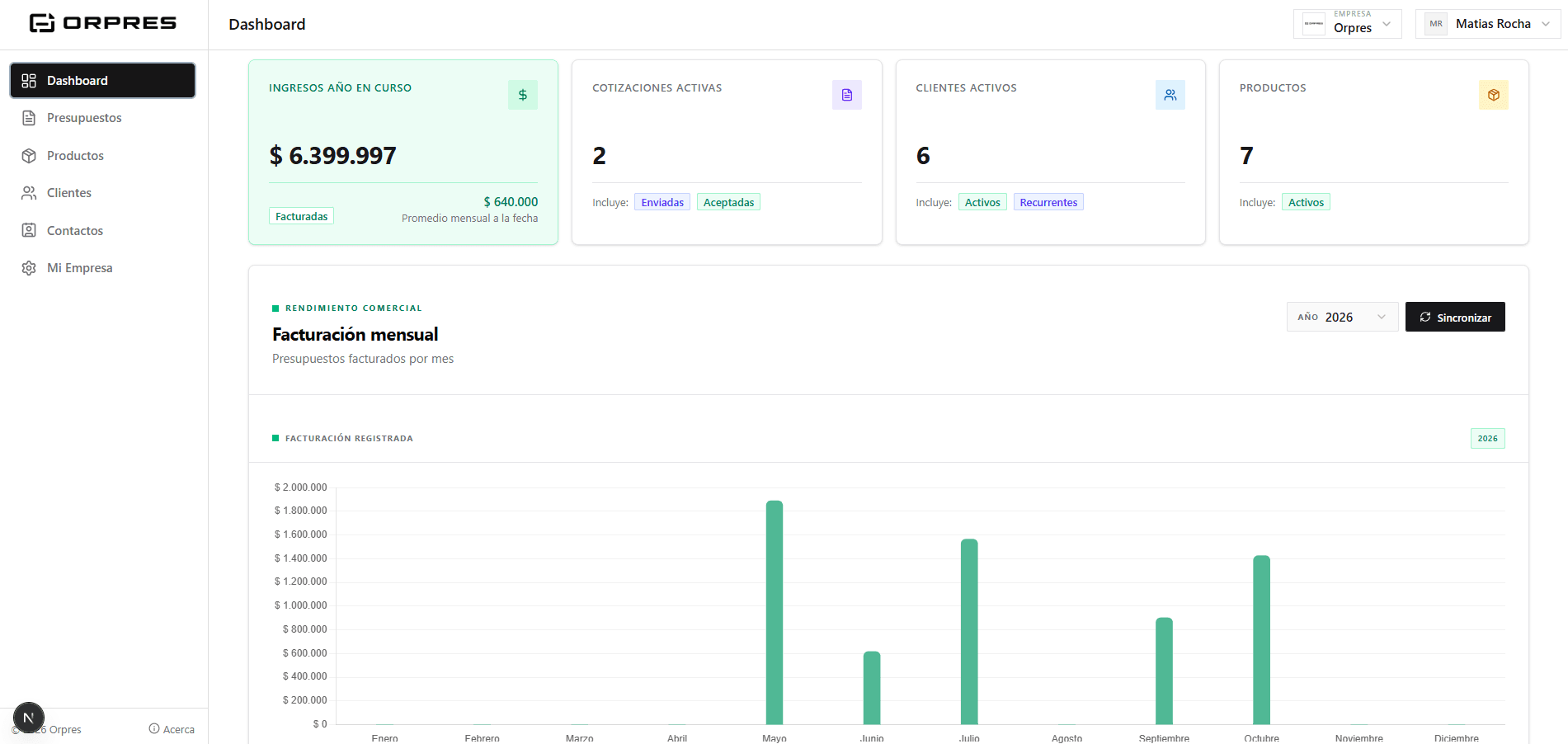The height and width of the screenshot is (744, 1568).
Task: Click the info icon next to Acerca
Action: pos(154,729)
